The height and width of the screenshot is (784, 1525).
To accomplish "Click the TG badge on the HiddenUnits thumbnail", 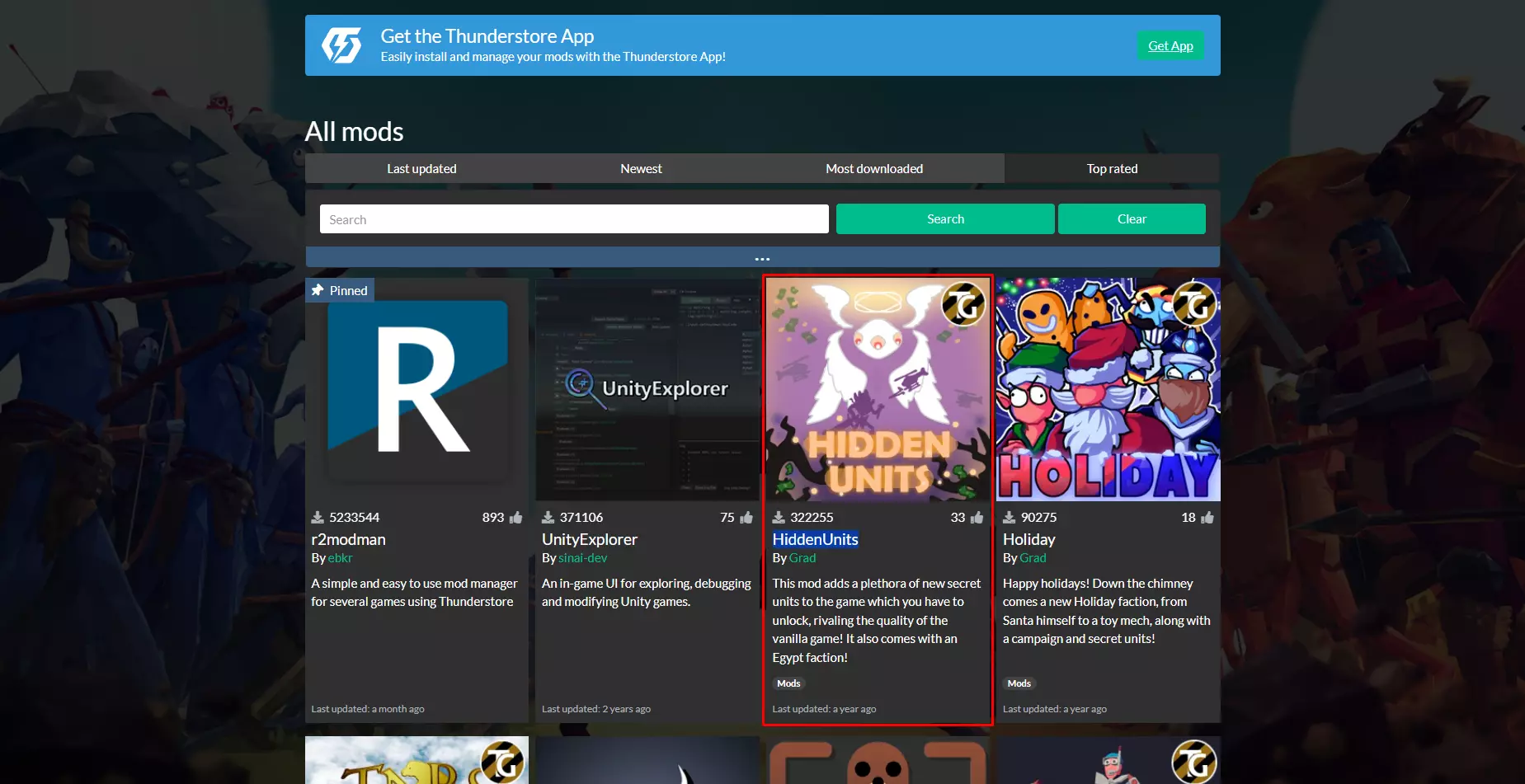I will click(x=963, y=304).
